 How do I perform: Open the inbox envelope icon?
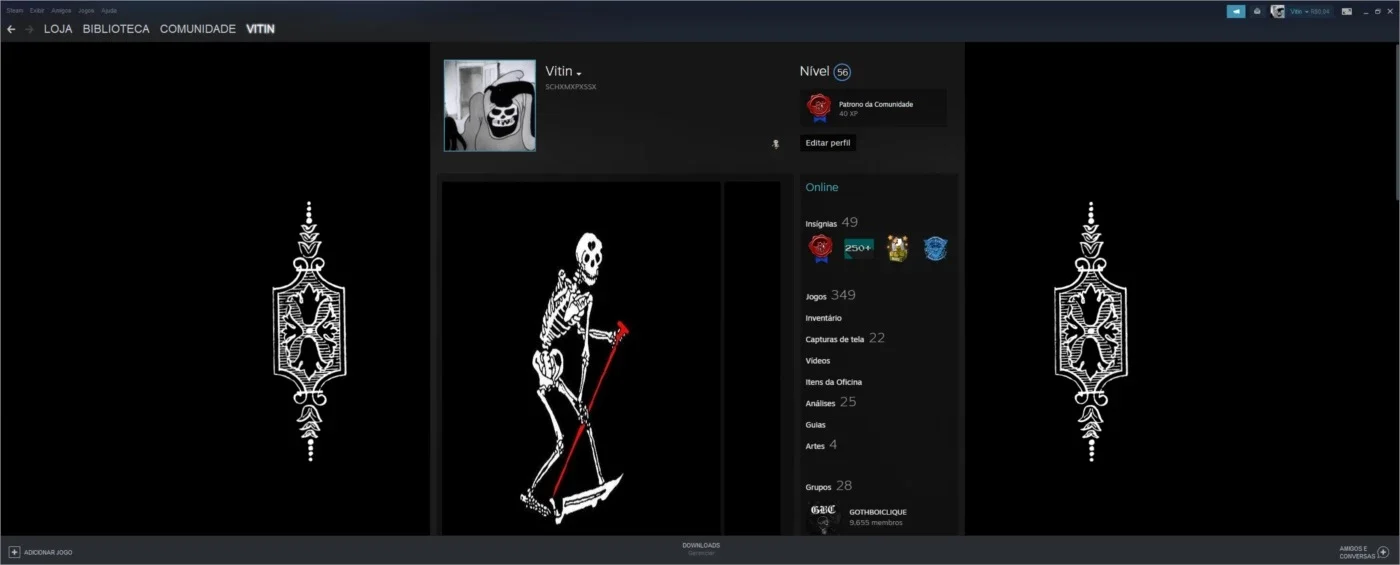click(x=1257, y=11)
